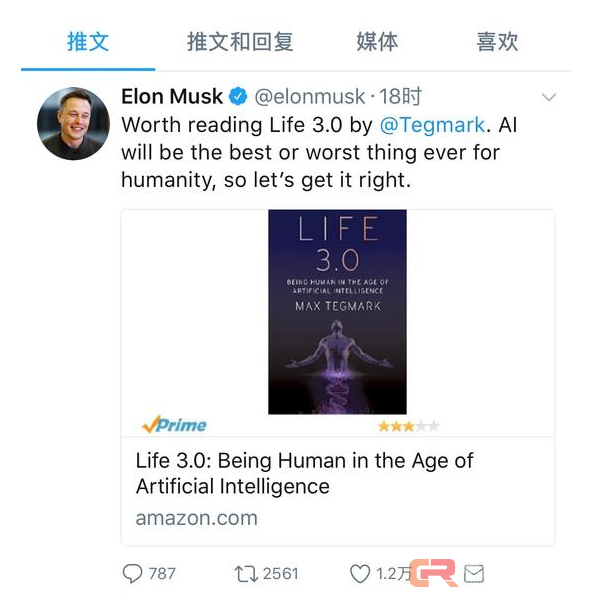Image resolution: width=603 pixels, height=606 pixels.
Task: Click the amazon.com domain link
Action: pyautogui.click(x=196, y=518)
